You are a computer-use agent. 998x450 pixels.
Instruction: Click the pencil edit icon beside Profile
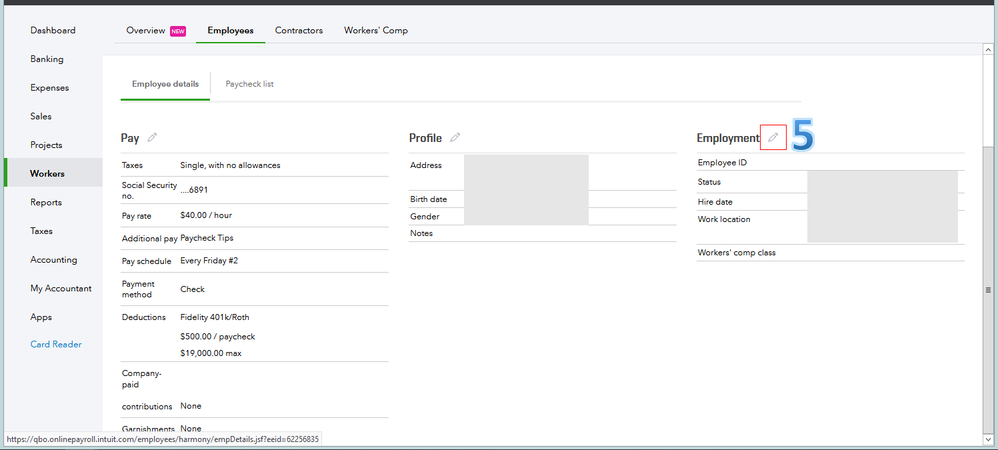pyautogui.click(x=455, y=137)
